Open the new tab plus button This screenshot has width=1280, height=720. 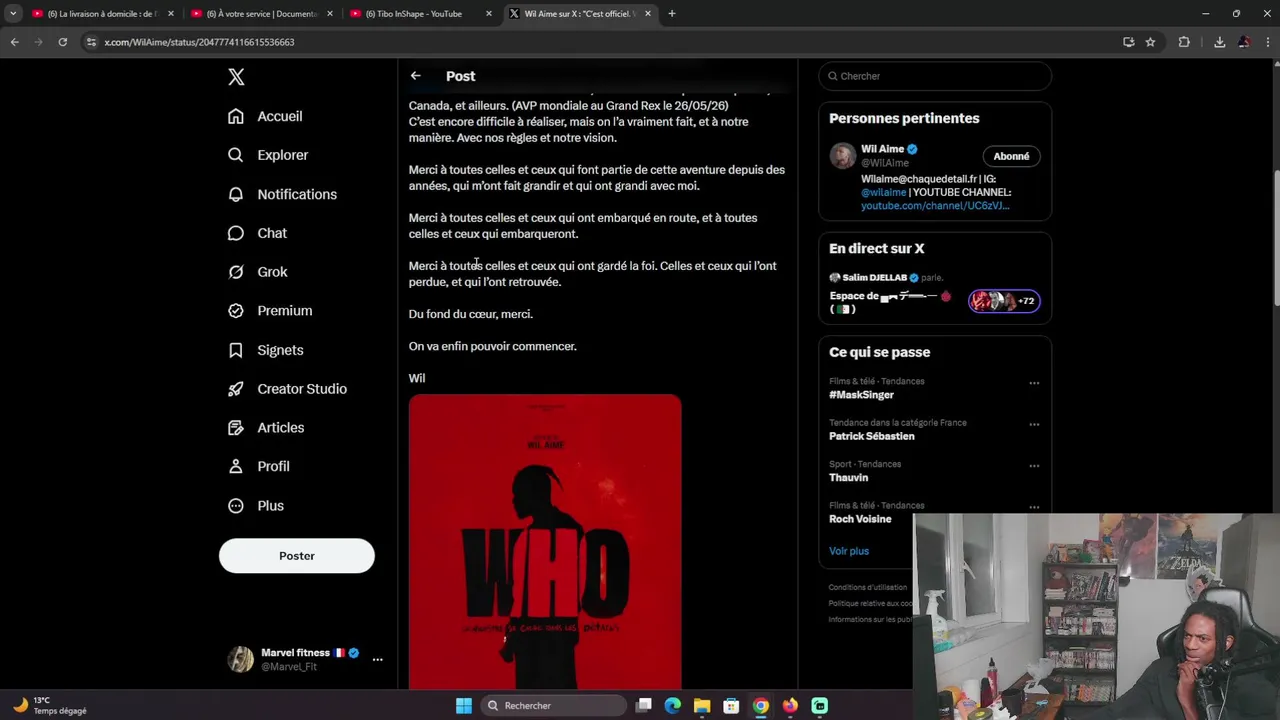coord(672,14)
